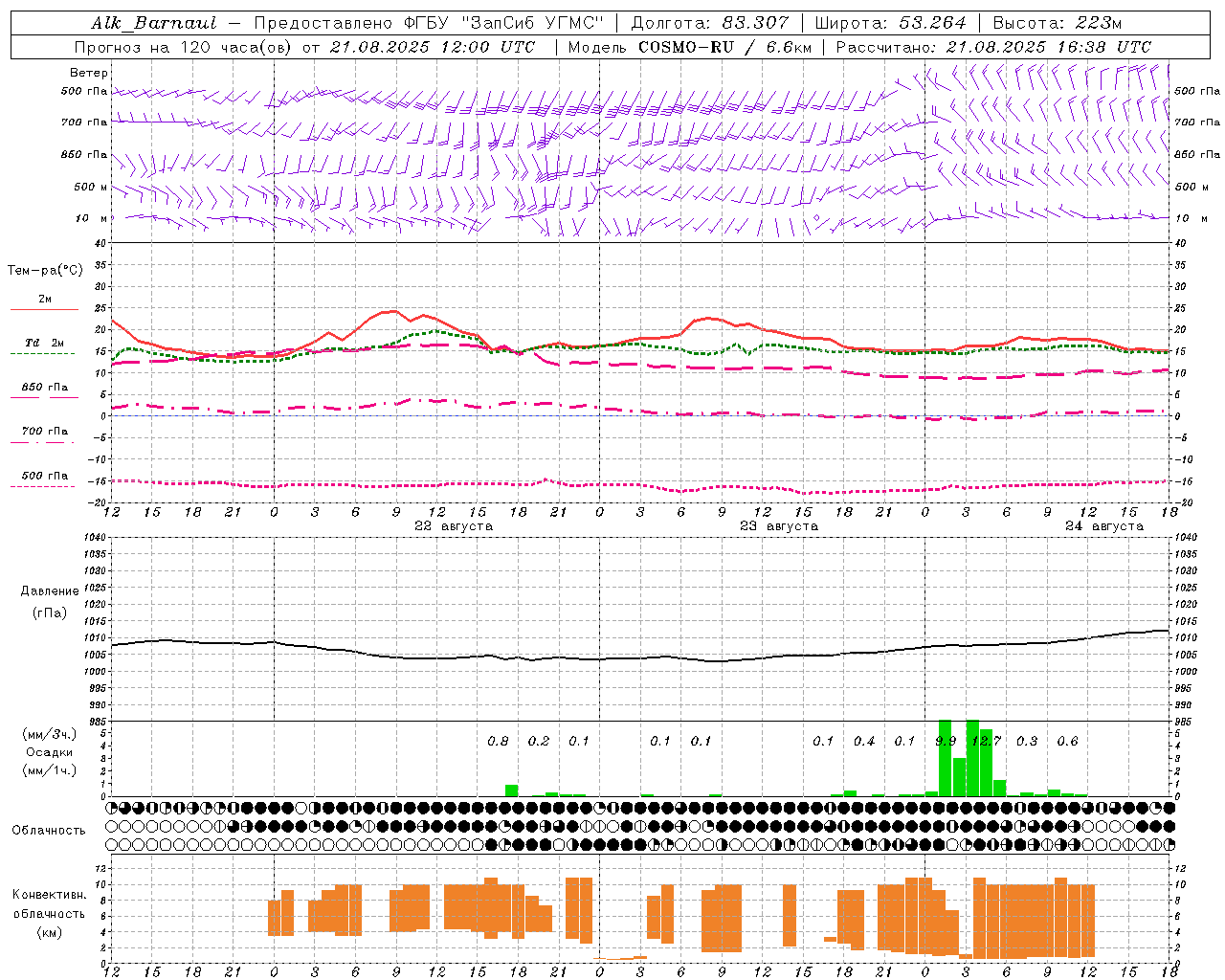
Task: Click the Рассчитано: 21.08.2025 16:38 UTC timestamp
Action: coord(993,47)
